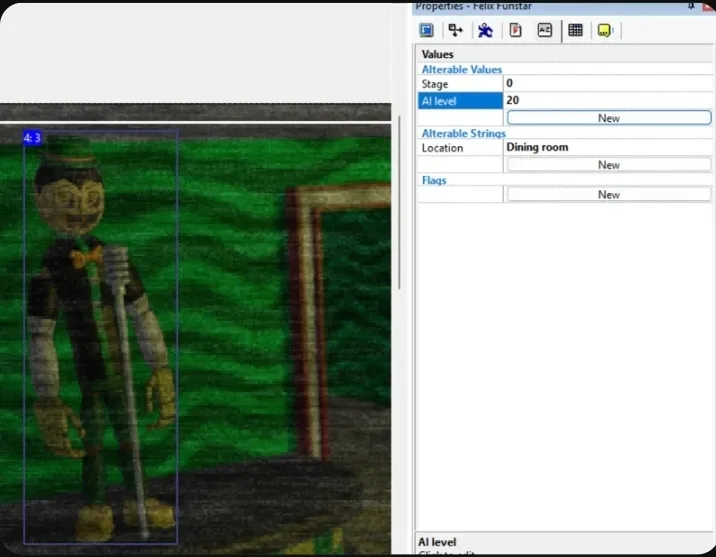
Task: Click the Alterable Strings section header
Action: [x=463, y=133]
